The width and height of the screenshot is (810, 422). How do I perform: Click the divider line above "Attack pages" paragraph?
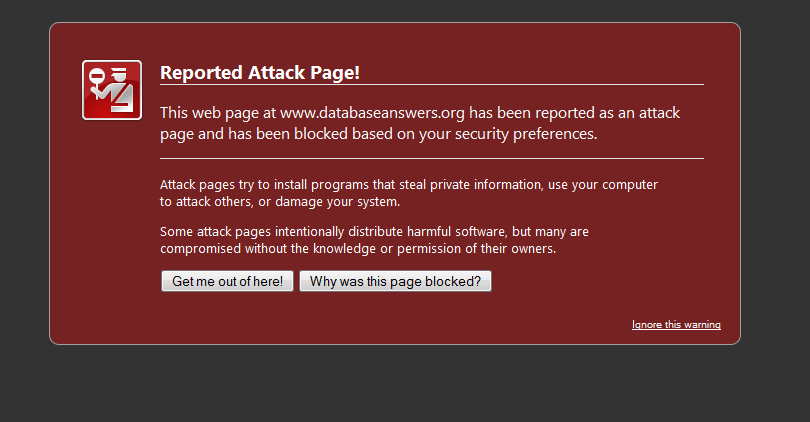431,158
